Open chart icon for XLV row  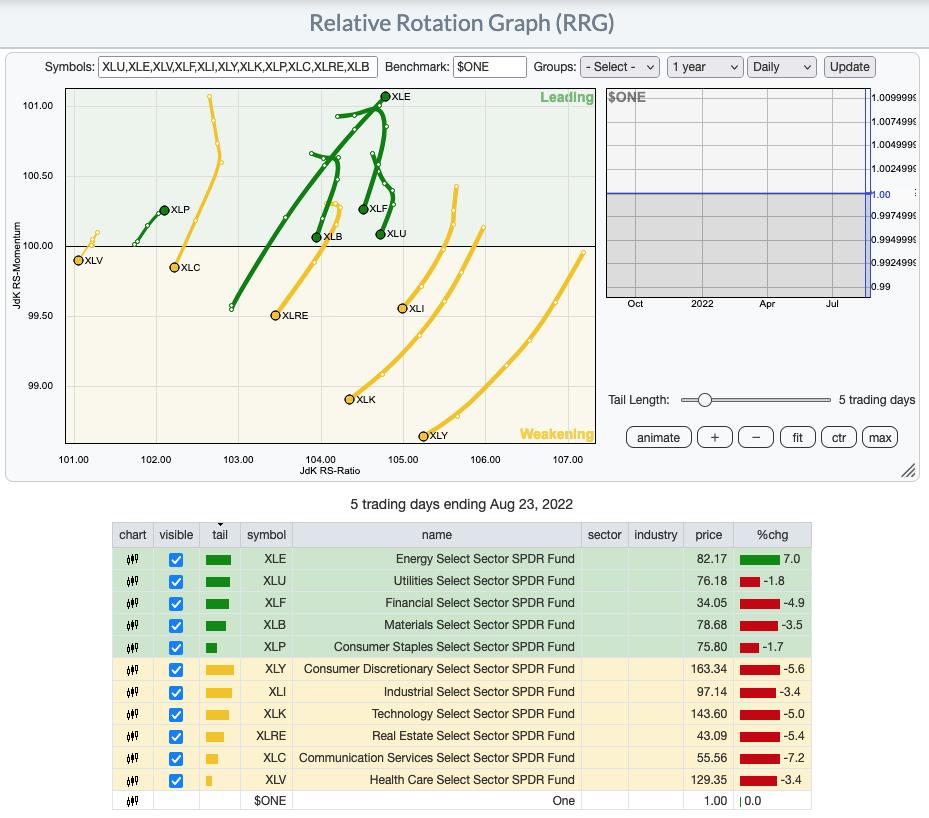(133, 780)
